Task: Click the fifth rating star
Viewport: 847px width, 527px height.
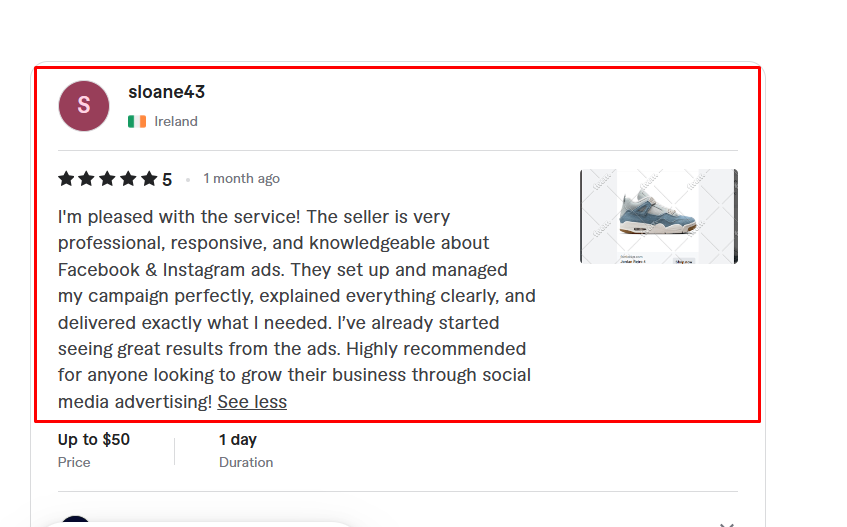Action: coord(149,179)
